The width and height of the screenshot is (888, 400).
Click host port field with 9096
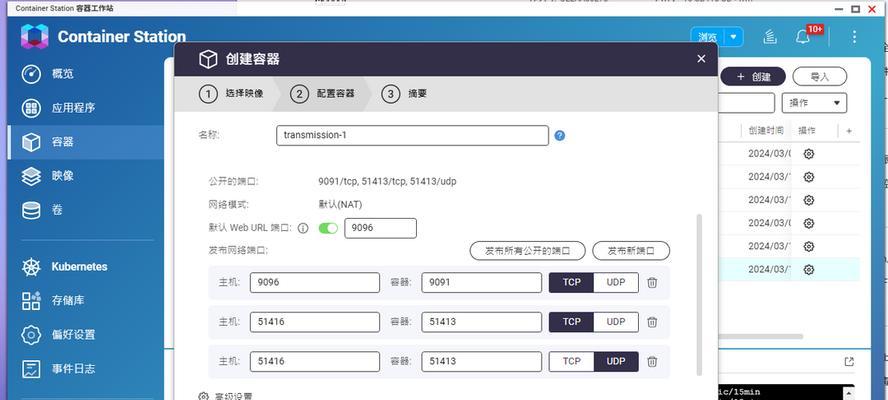[315, 282]
